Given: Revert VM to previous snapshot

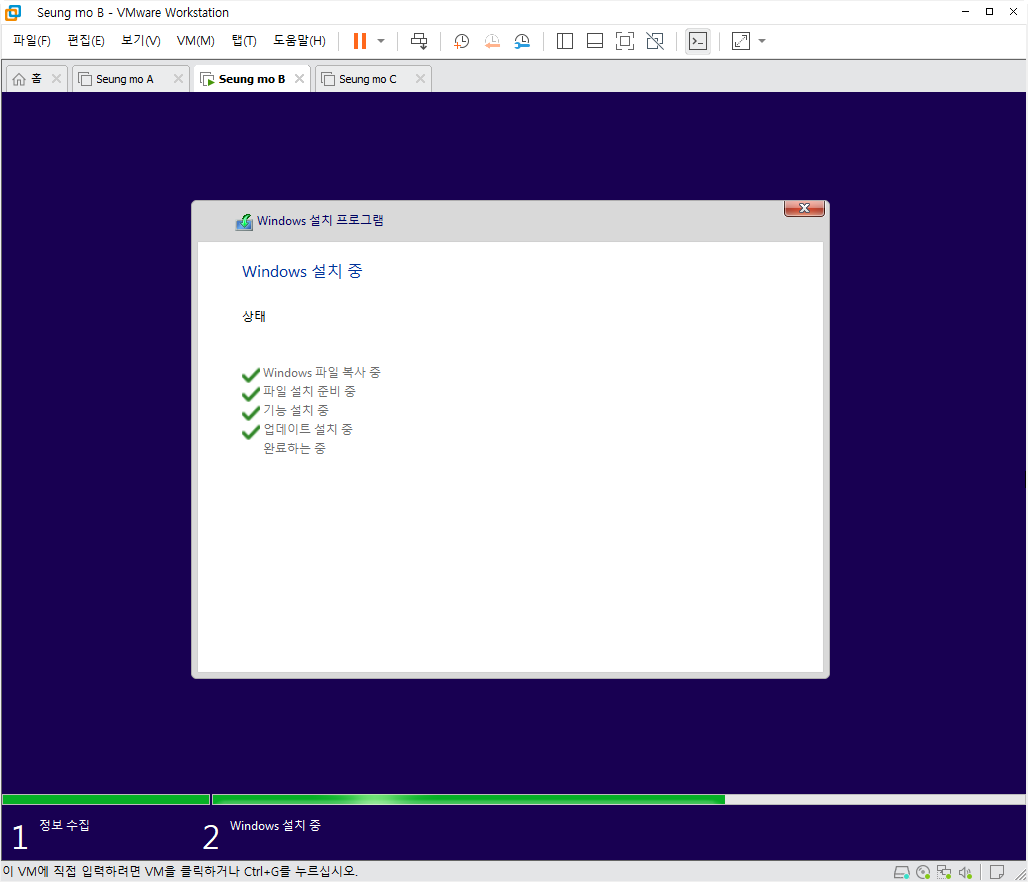Looking at the screenshot, I should point(492,41).
